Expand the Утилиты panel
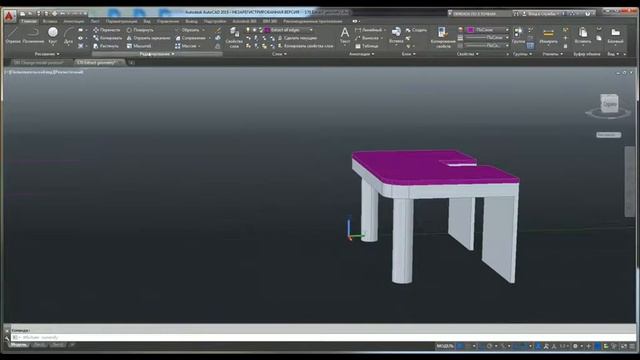640x360 pixels. [x=553, y=54]
